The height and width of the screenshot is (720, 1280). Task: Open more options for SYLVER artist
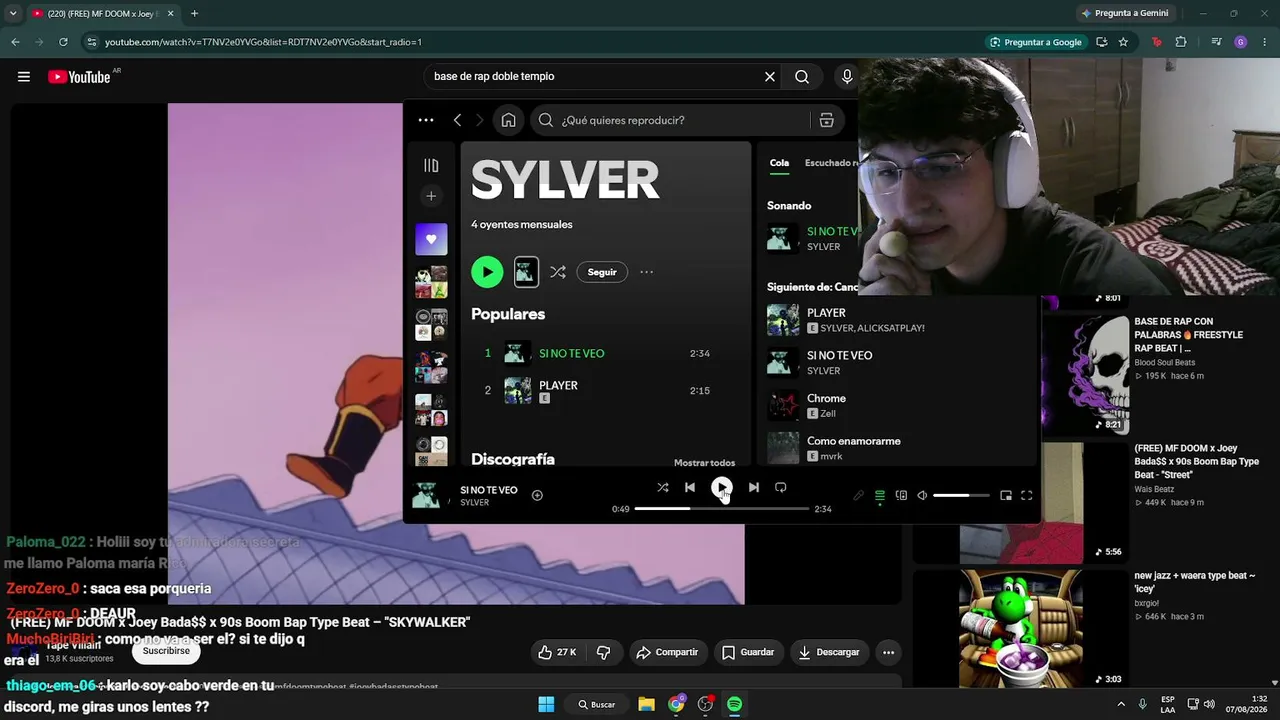click(646, 272)
